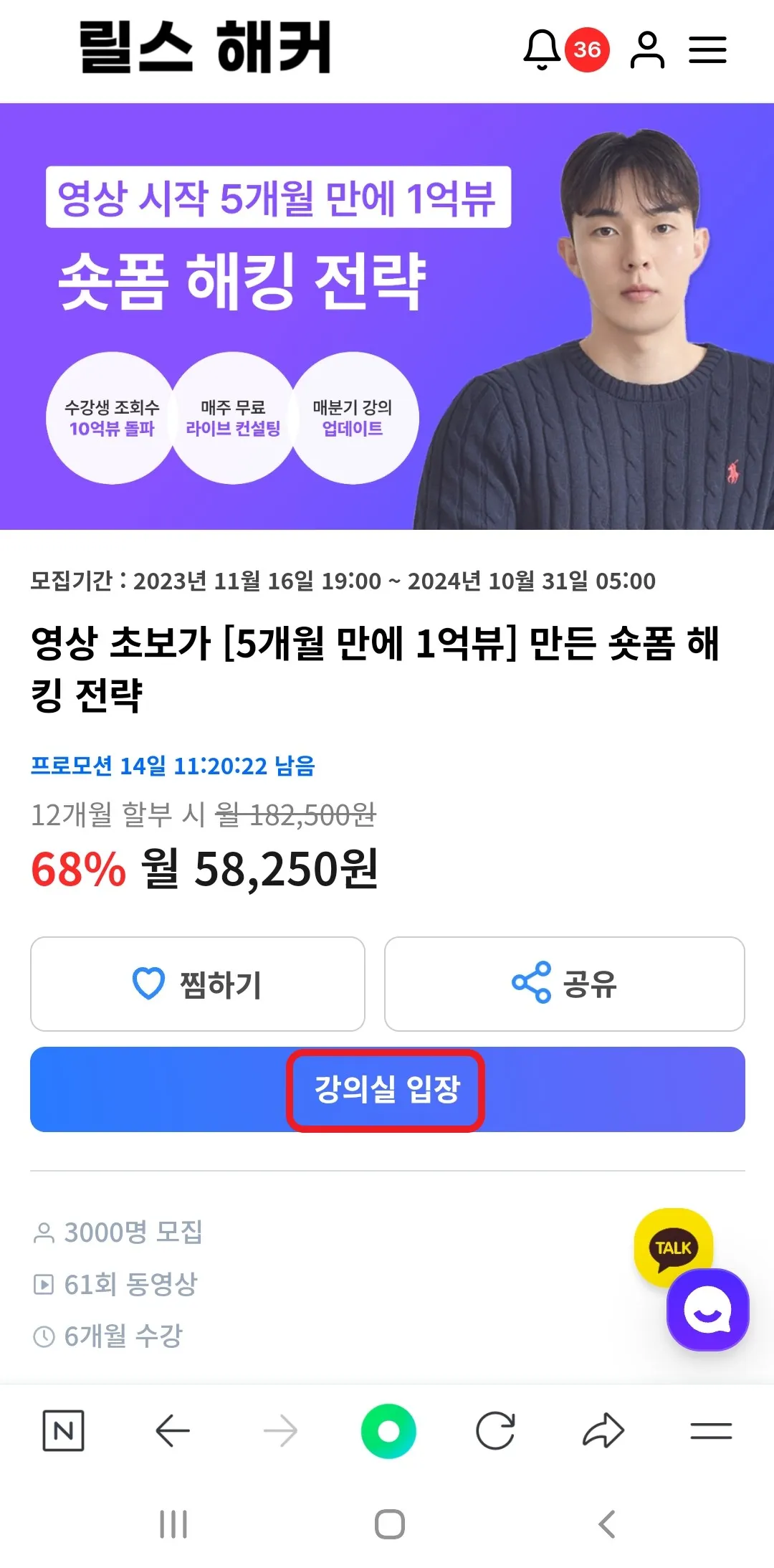Tap the 숏폼 해킹 전략 banner image
This screenshot has height=1568, width=774.
click(387, 316)
